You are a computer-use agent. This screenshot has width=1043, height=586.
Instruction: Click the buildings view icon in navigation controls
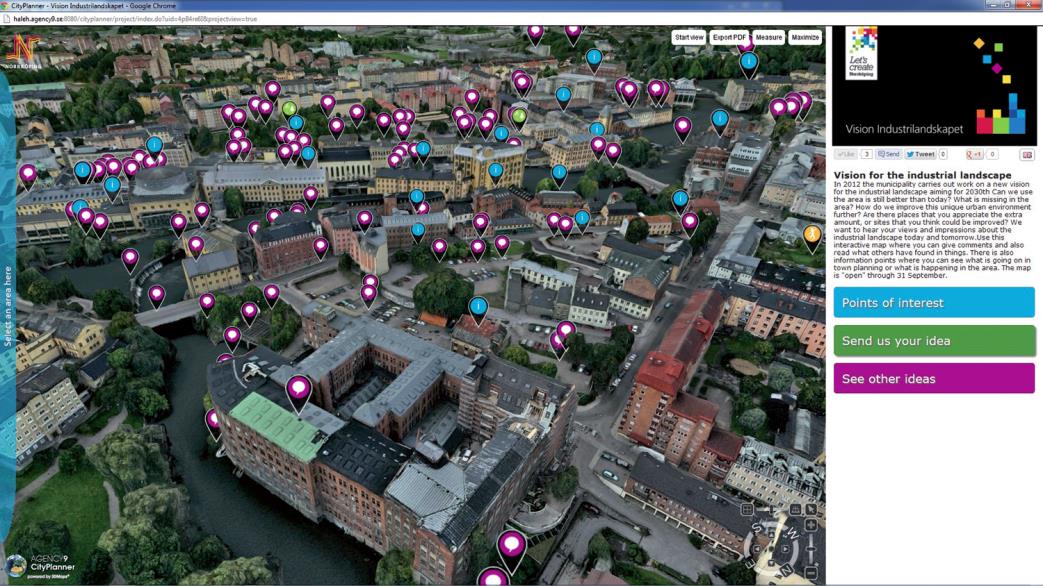[x=796, y=510]
